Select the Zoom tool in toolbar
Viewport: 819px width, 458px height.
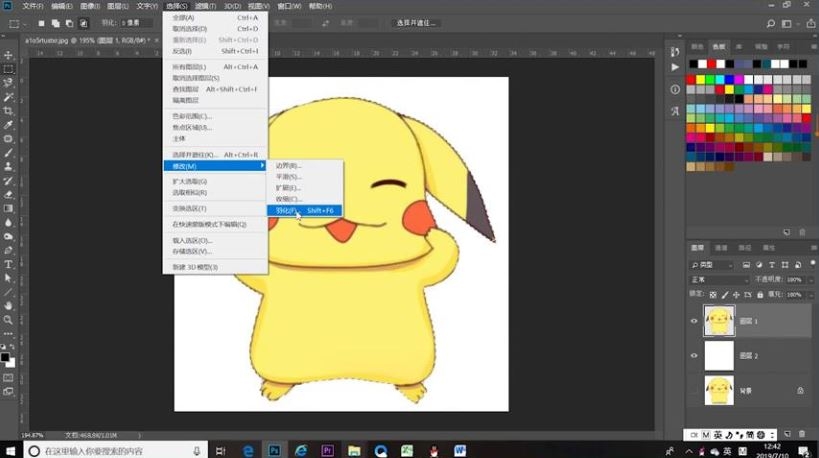coord(8,320)
